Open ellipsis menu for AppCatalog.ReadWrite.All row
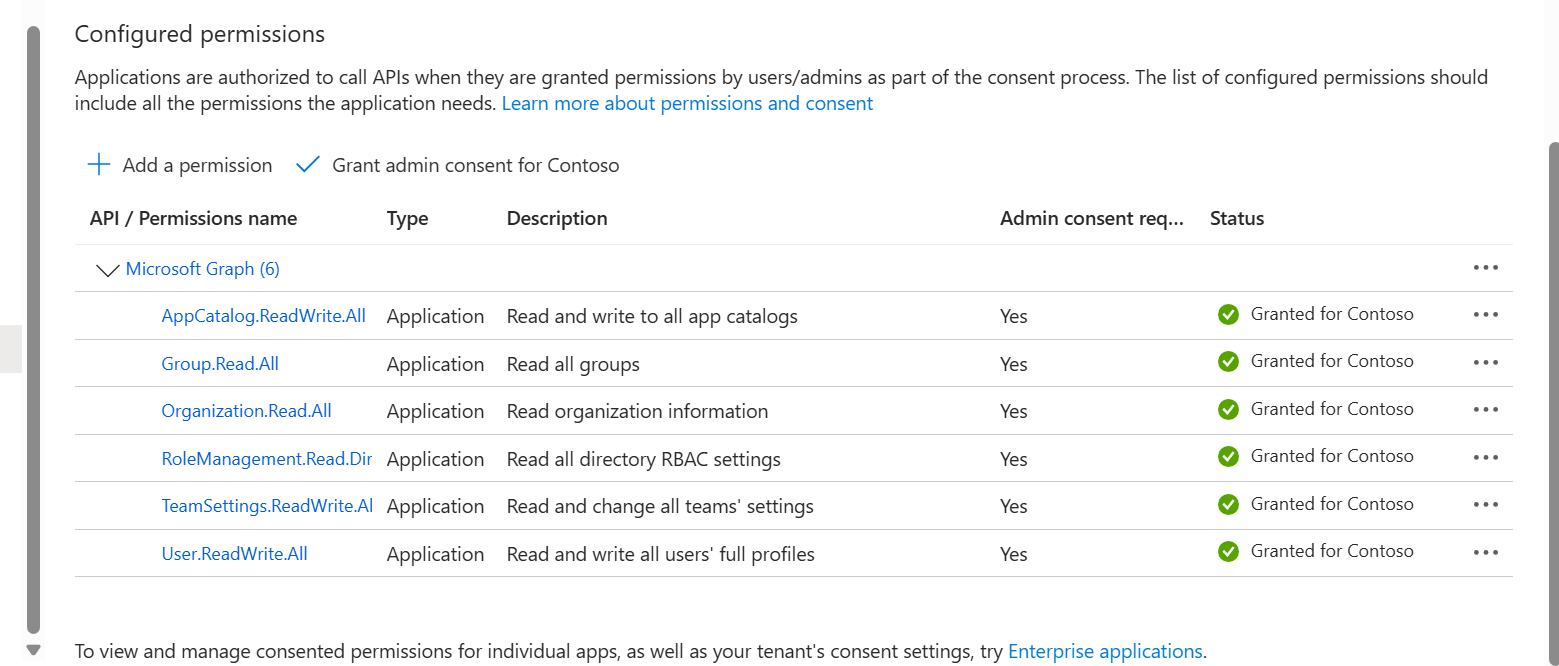 (x=1485, y=315)
